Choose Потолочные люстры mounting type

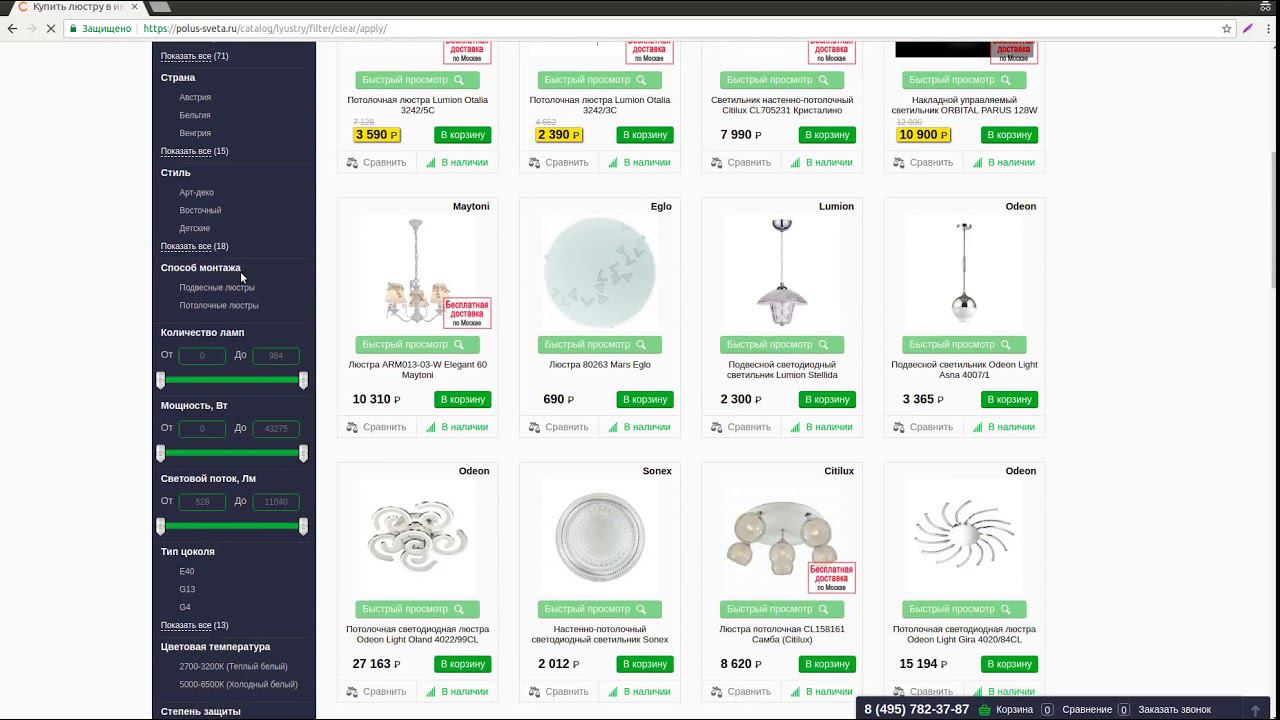(219, 305)
